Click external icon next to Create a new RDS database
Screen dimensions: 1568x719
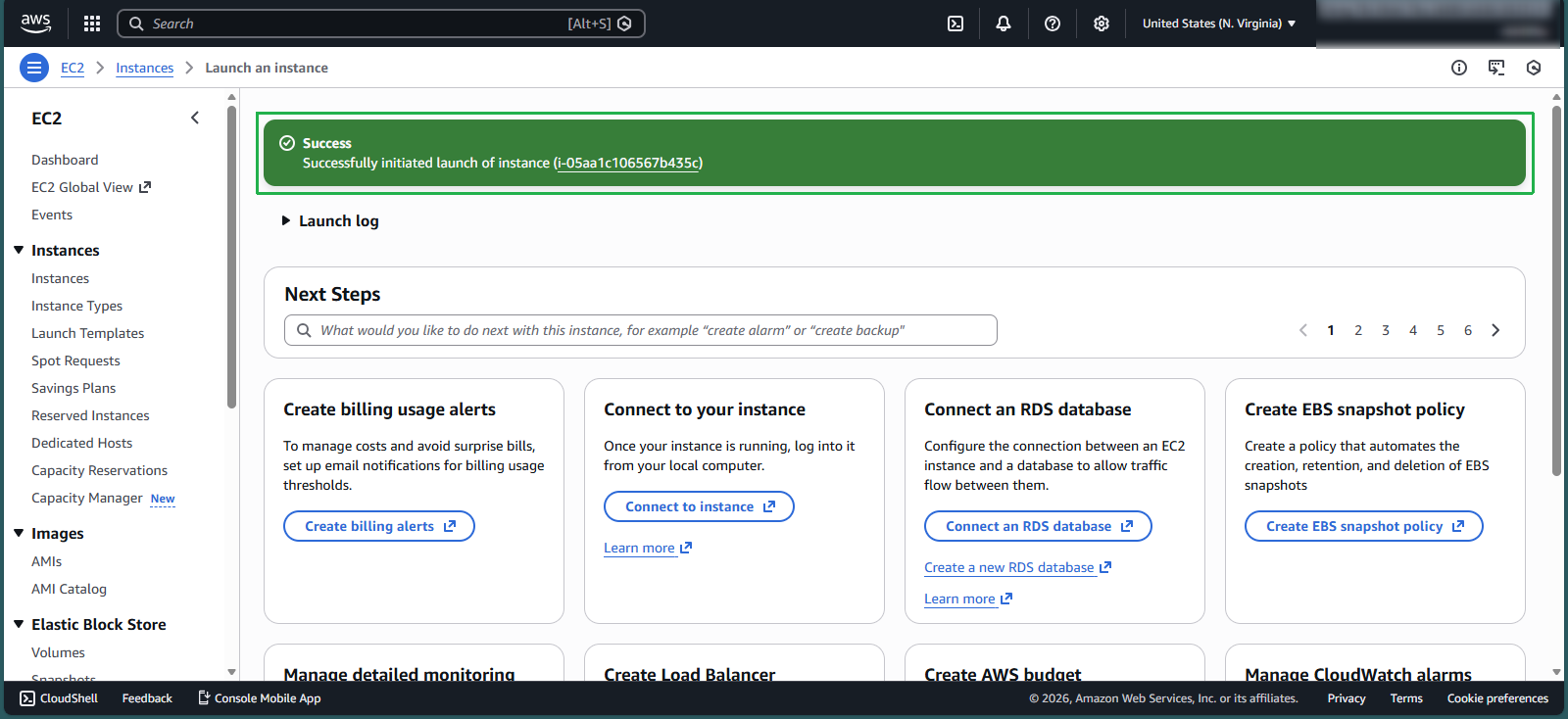tap(1105, 567)
